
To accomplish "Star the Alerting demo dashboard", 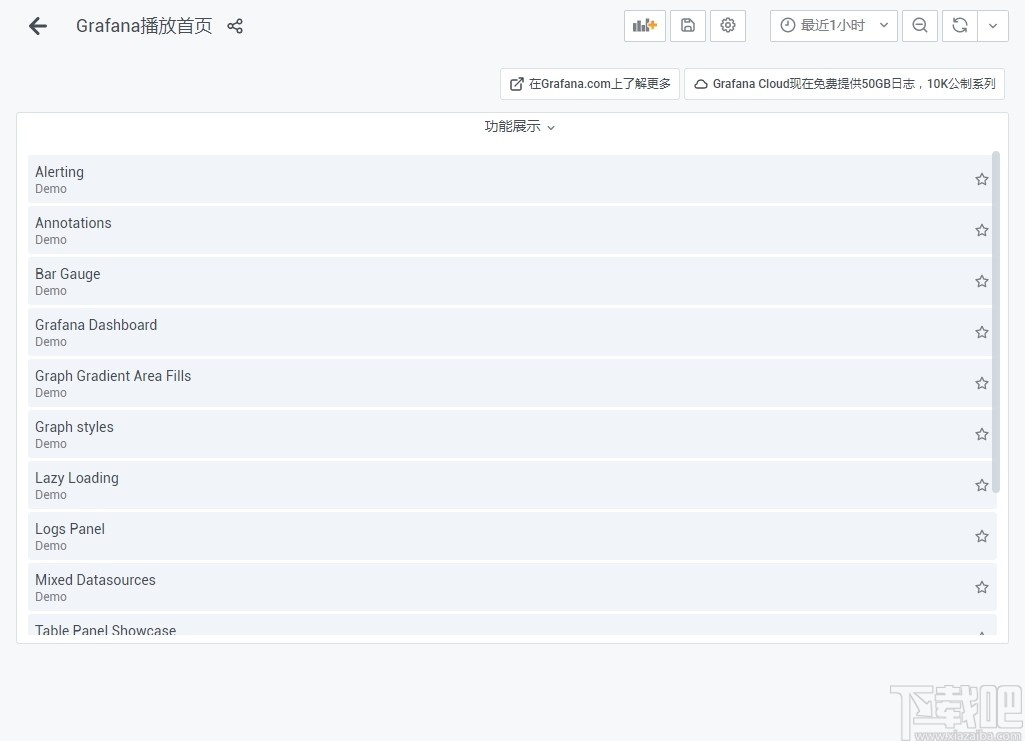I will 981,179.
